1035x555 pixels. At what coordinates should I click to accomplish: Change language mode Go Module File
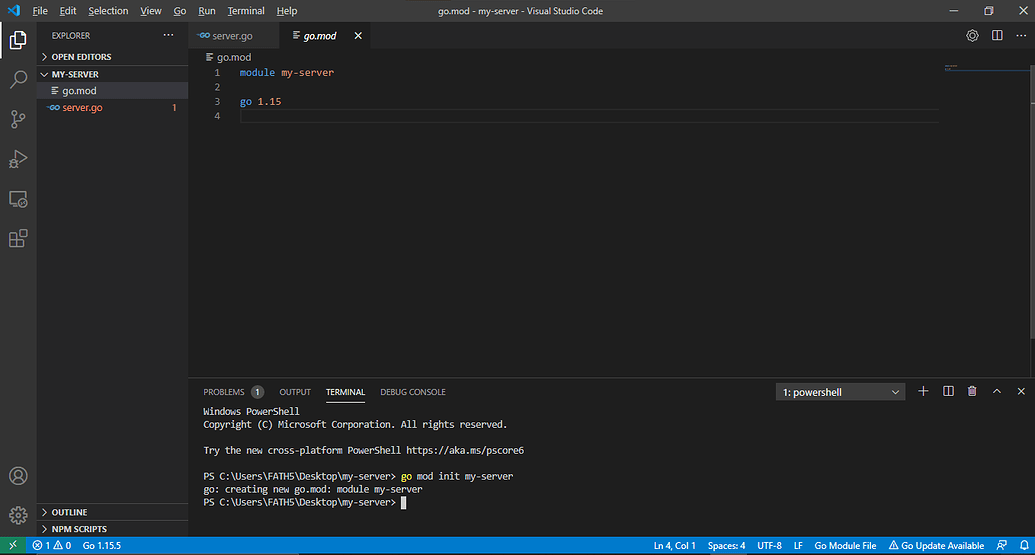click(845, 545)
